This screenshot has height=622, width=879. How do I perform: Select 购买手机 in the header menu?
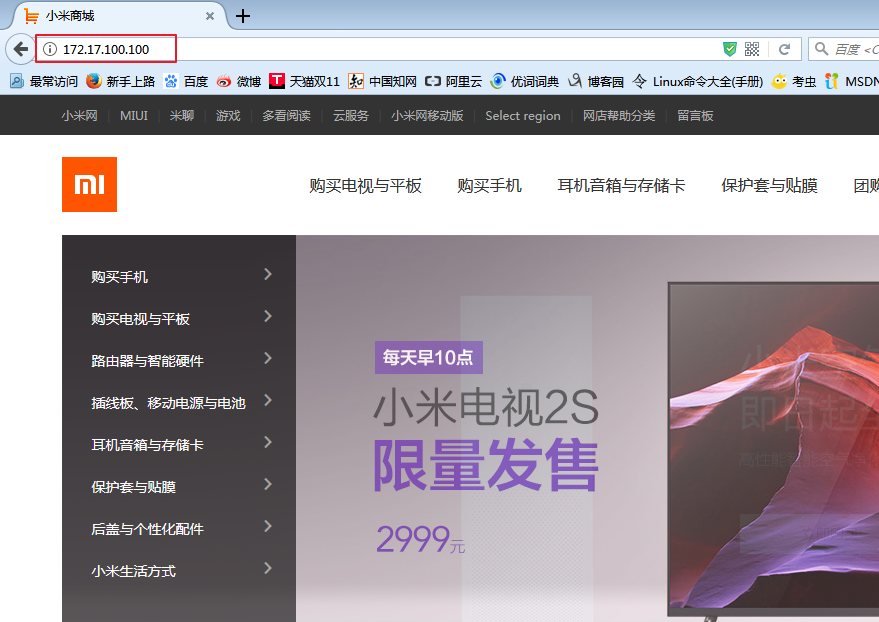point(489,185)
